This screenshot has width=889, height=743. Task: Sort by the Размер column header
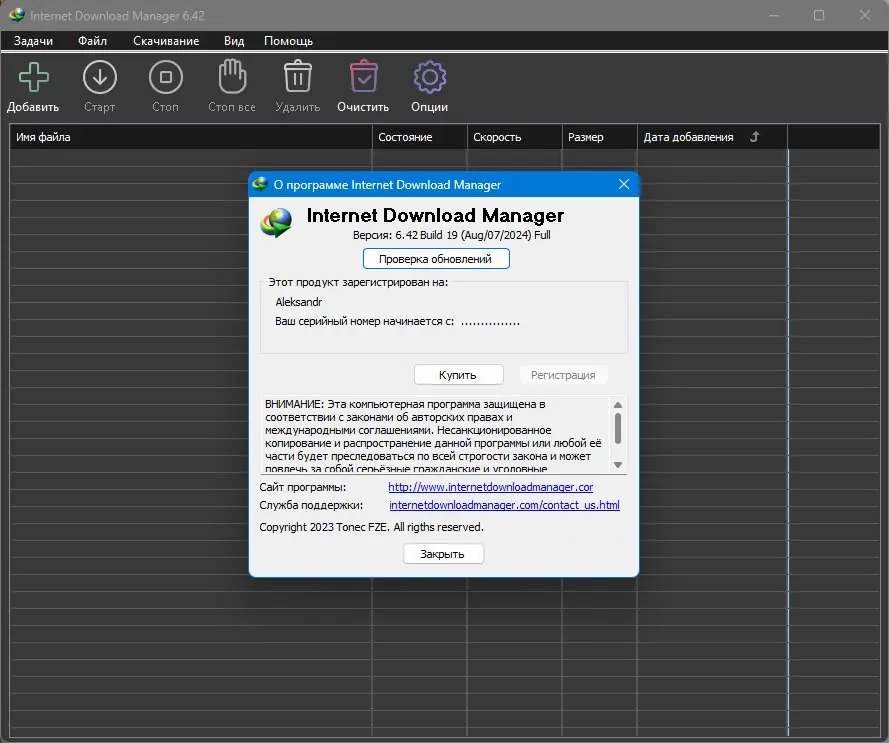click(x=600, y=137)
